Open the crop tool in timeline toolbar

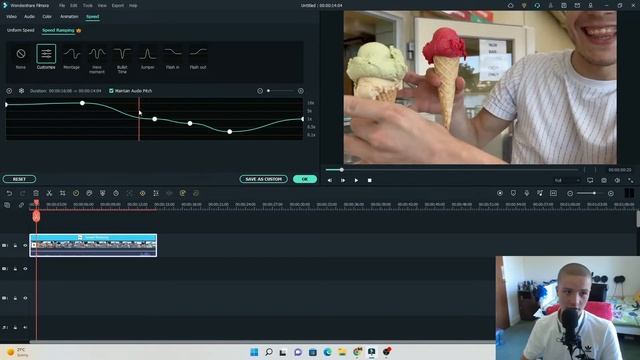pos(62,193)
